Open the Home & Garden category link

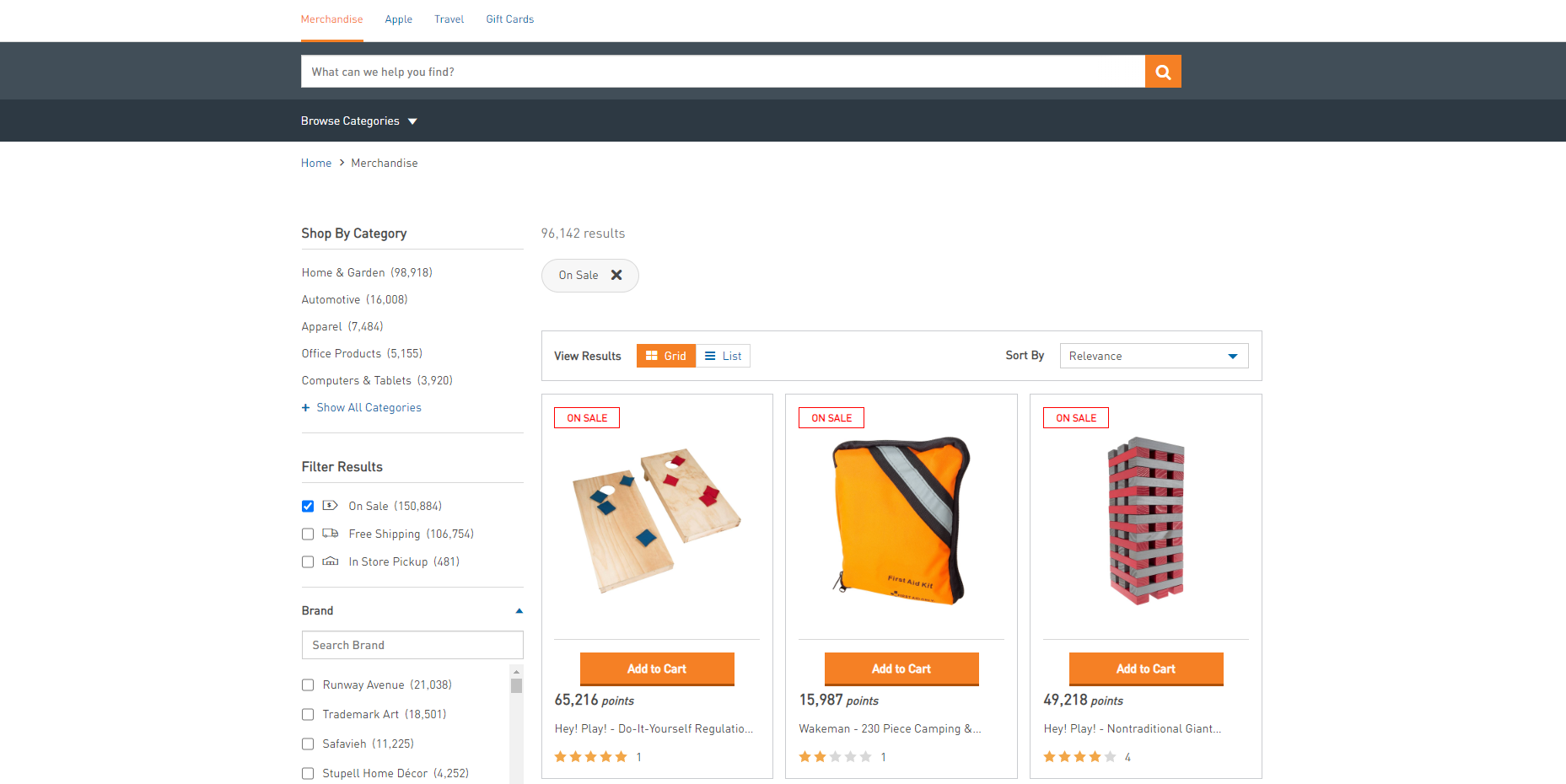[x=343, y=273]
